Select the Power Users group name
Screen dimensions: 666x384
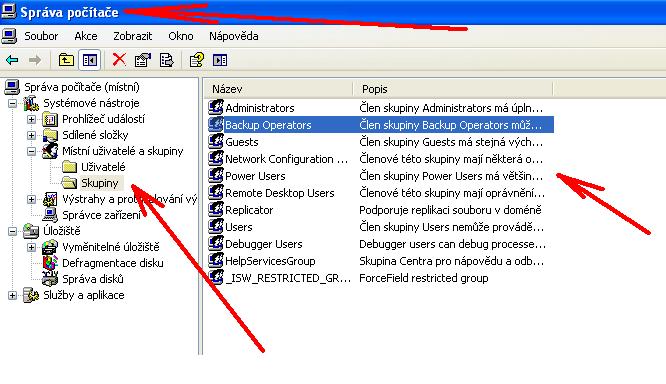(x=255, y=176)
